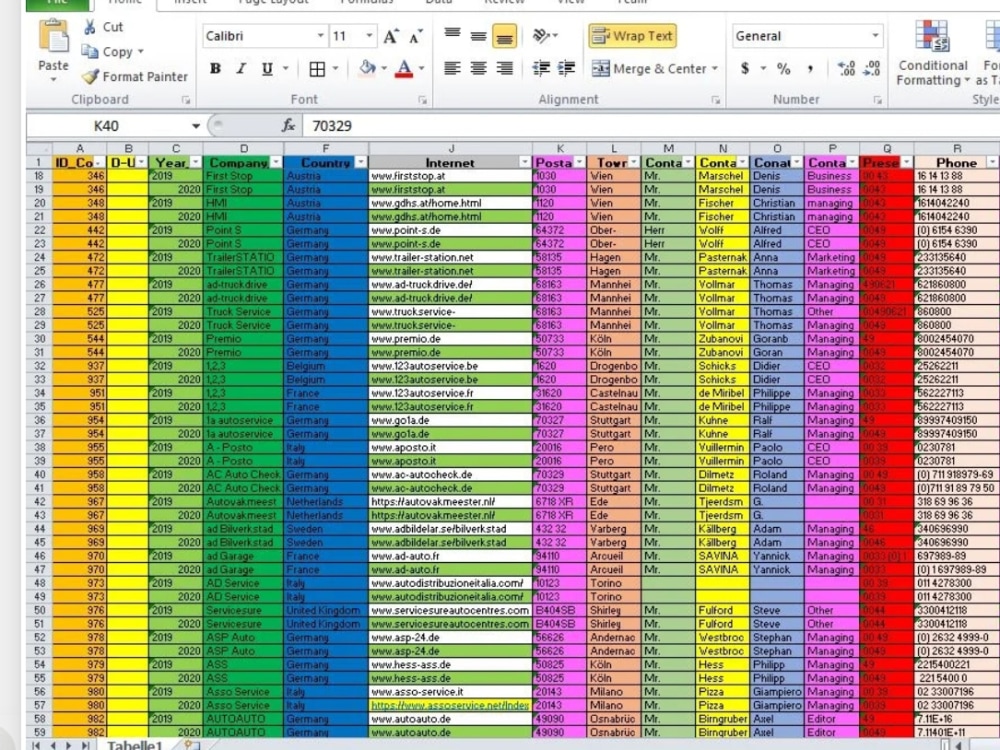This screenshot has width=1000, height=750.
Task: Increase Decimal places
Action: pos(846,68)
